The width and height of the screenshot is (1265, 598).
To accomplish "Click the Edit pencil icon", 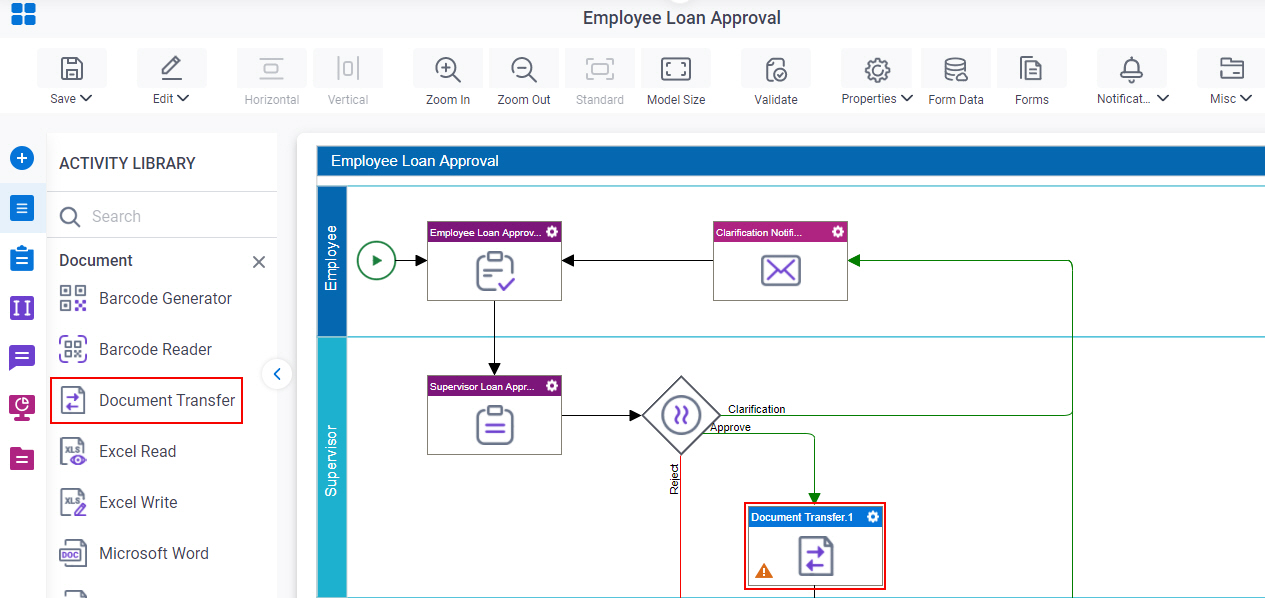I will pos(172,69).
